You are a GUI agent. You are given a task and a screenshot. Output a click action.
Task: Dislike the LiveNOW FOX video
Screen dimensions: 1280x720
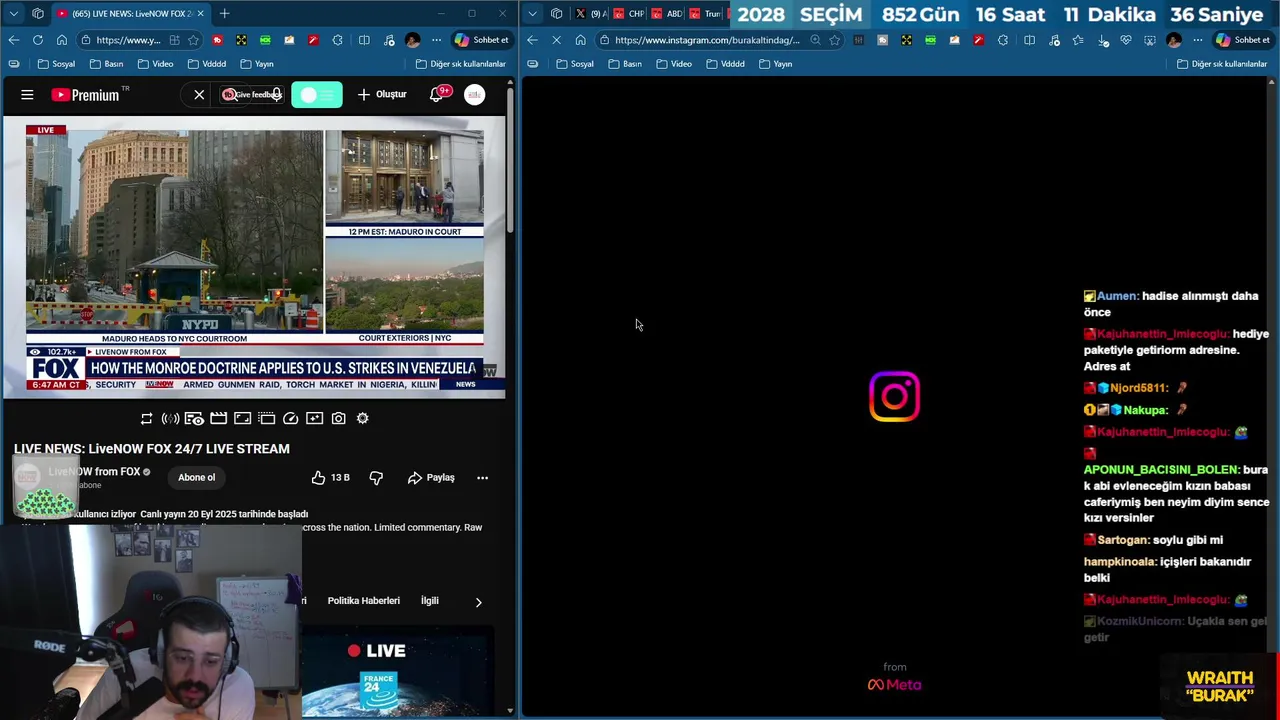[x=376, y=478]
